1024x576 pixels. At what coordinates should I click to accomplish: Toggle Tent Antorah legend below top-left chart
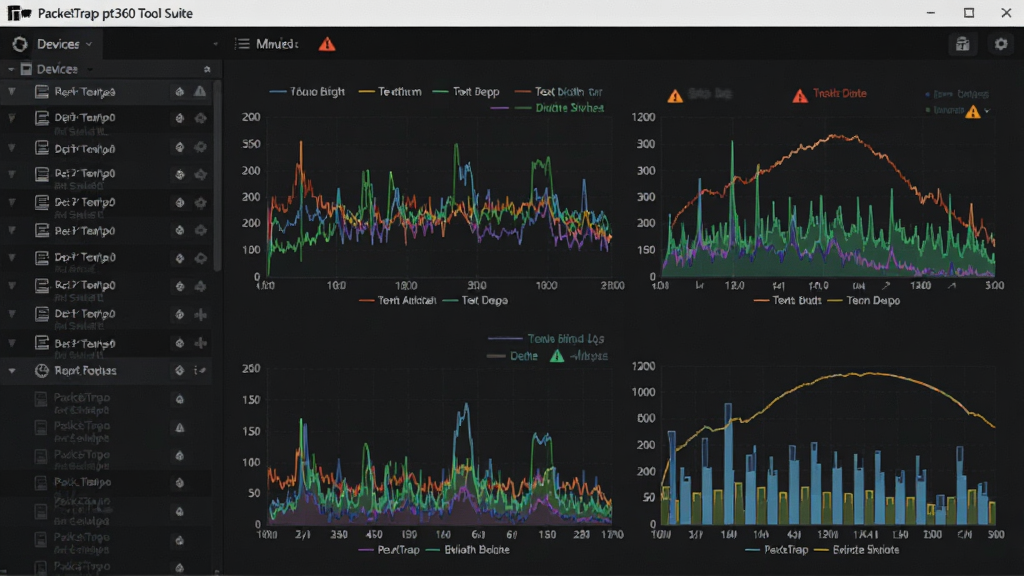[x=397, y=300]
